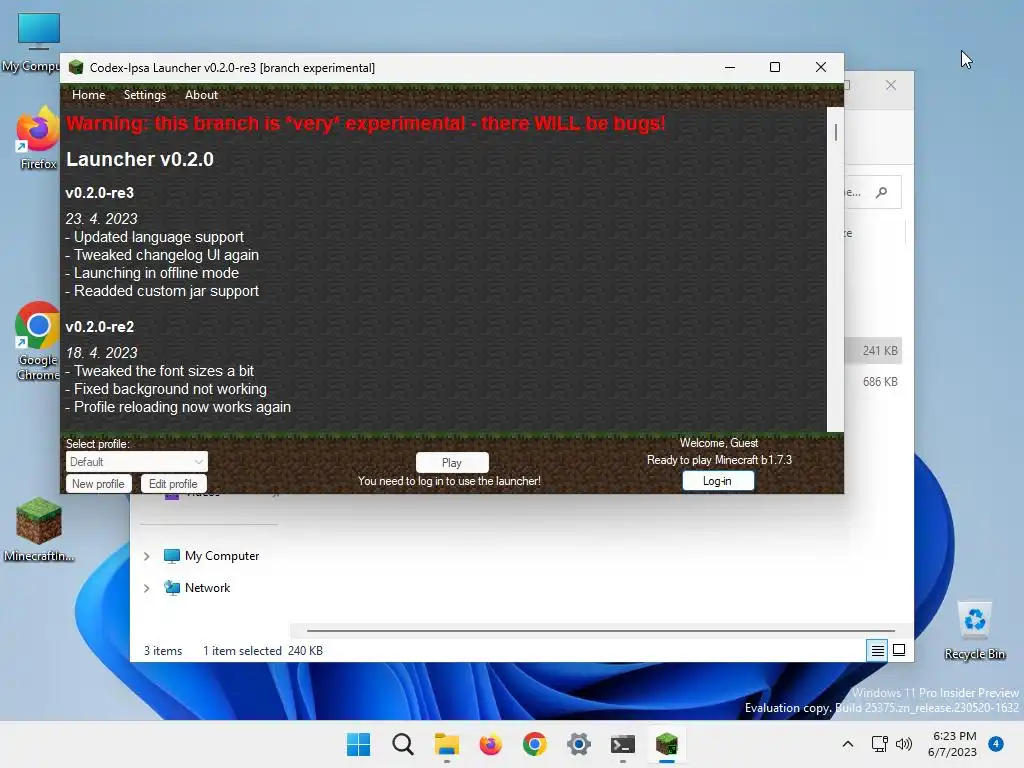Open taskbar Search

403,744
